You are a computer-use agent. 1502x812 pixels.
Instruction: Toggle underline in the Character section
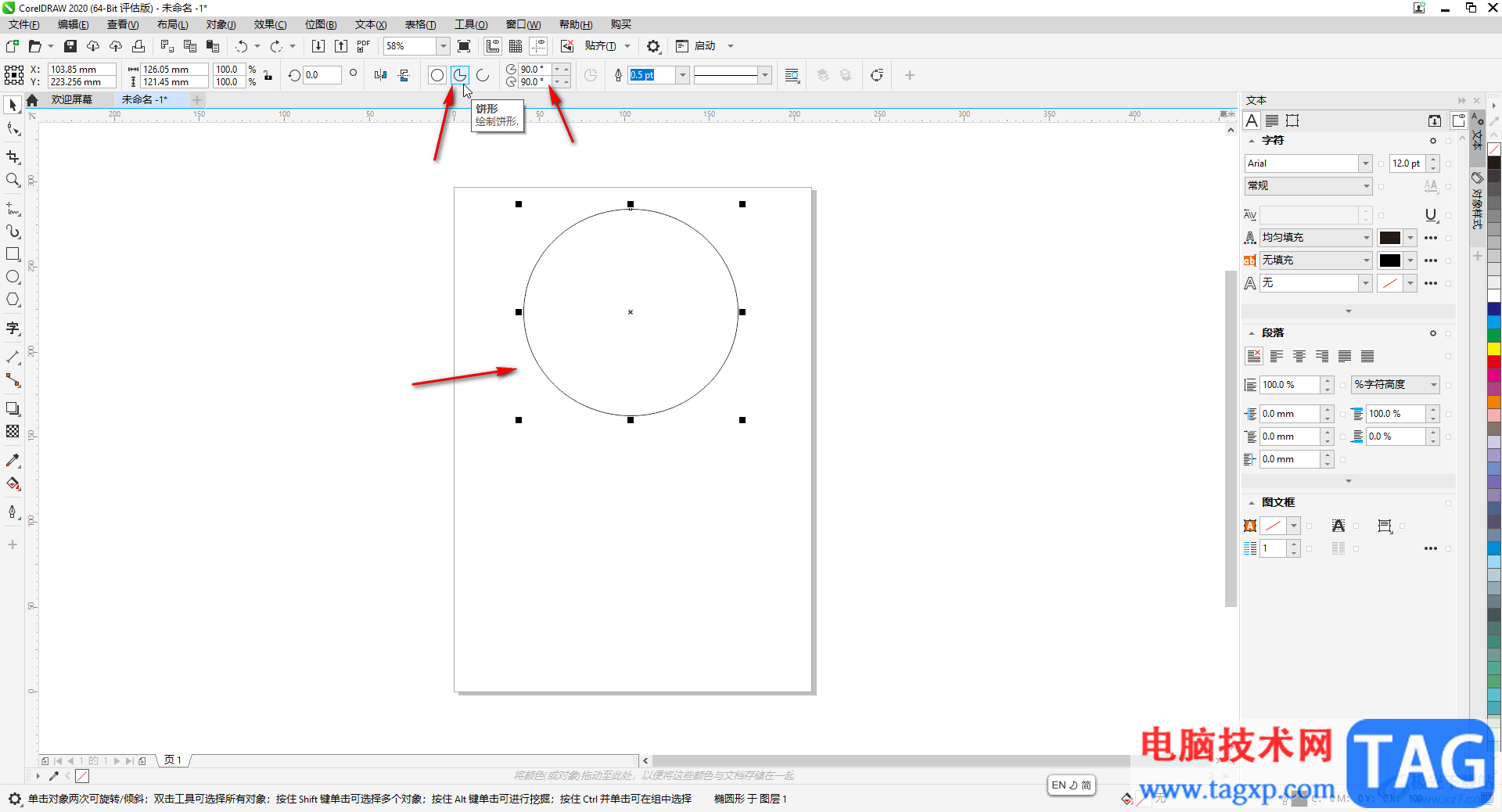1431,215
